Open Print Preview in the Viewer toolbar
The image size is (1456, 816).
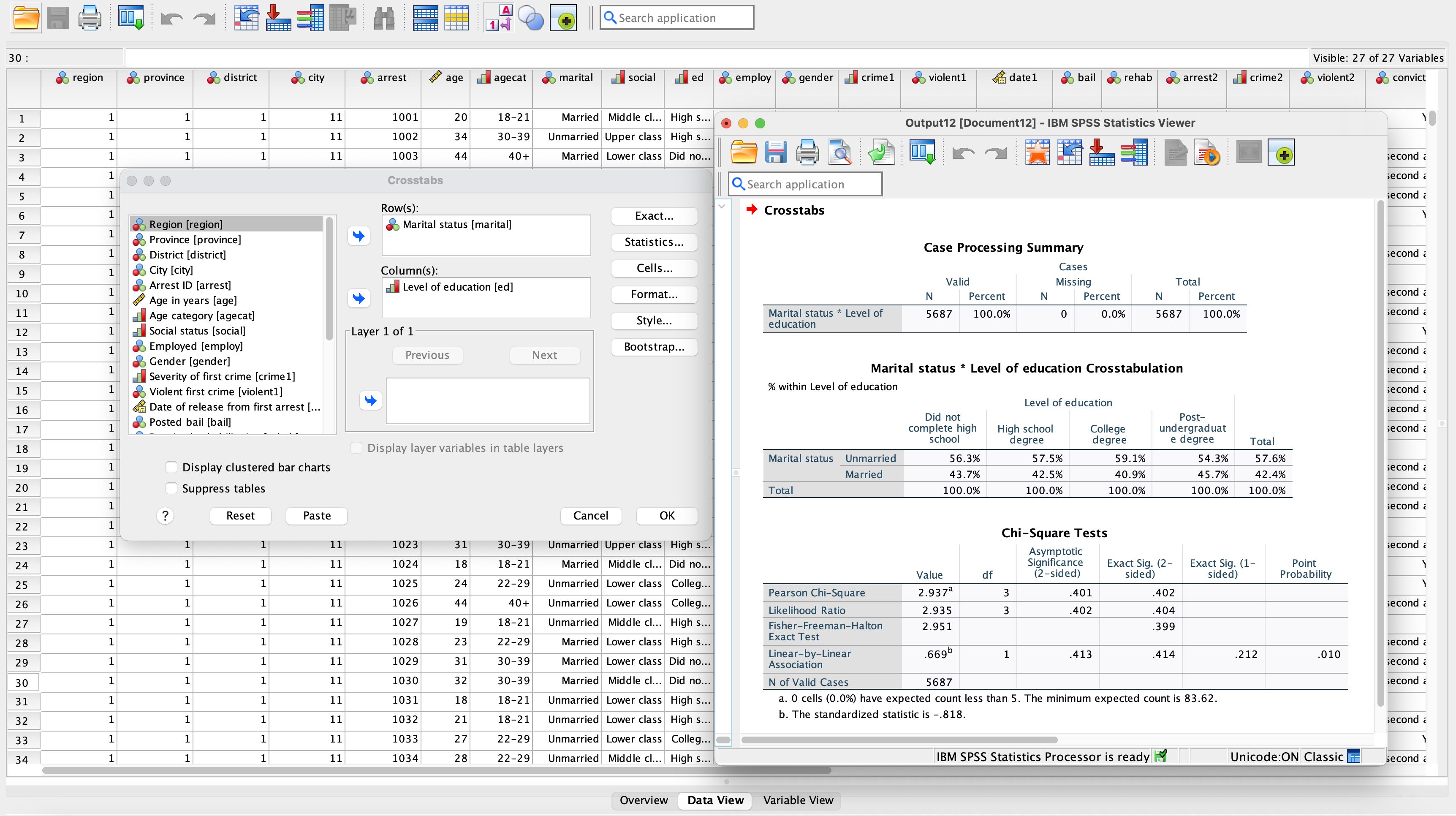pos(840,152)
